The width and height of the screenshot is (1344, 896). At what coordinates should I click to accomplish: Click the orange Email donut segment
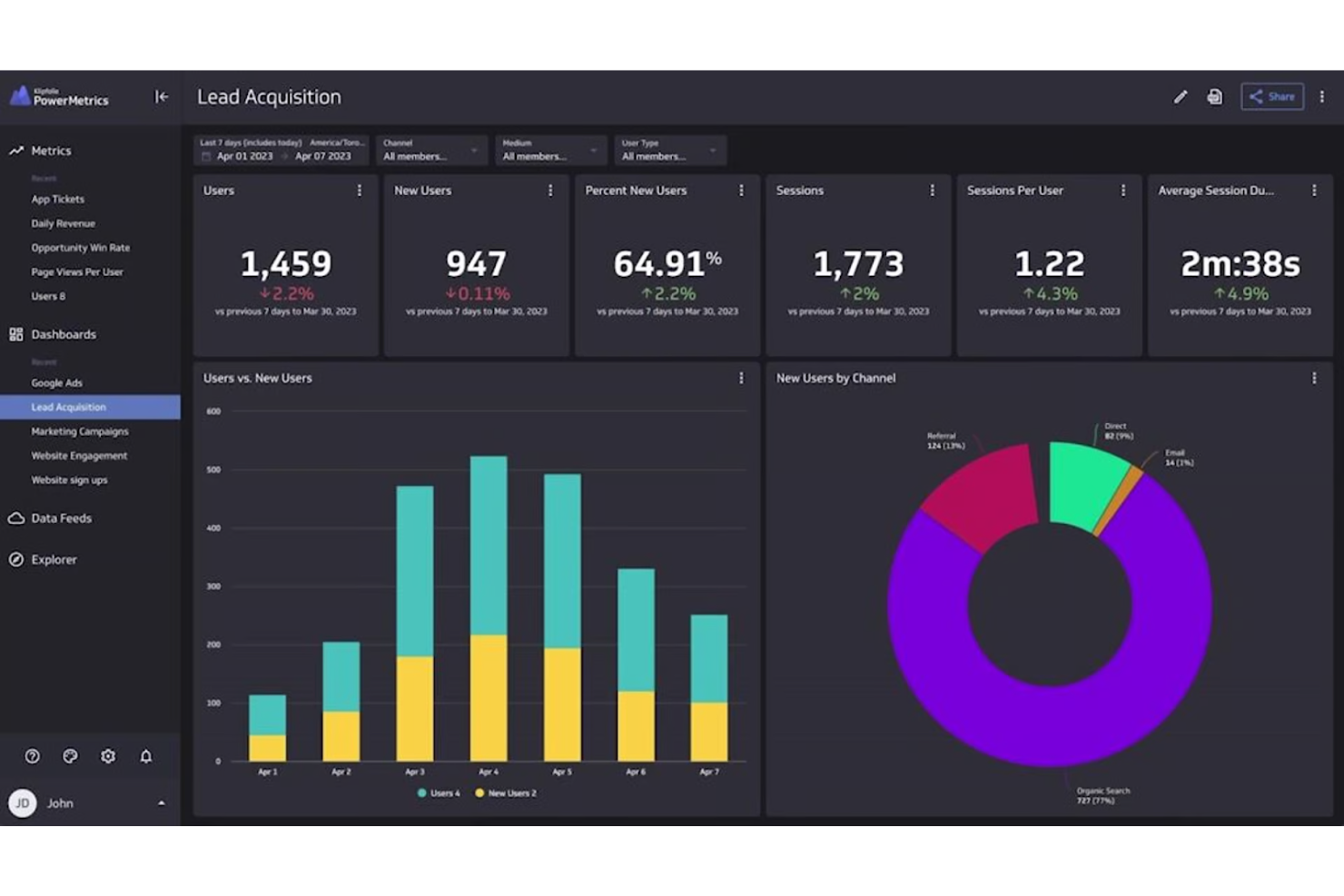[1119, 502]
